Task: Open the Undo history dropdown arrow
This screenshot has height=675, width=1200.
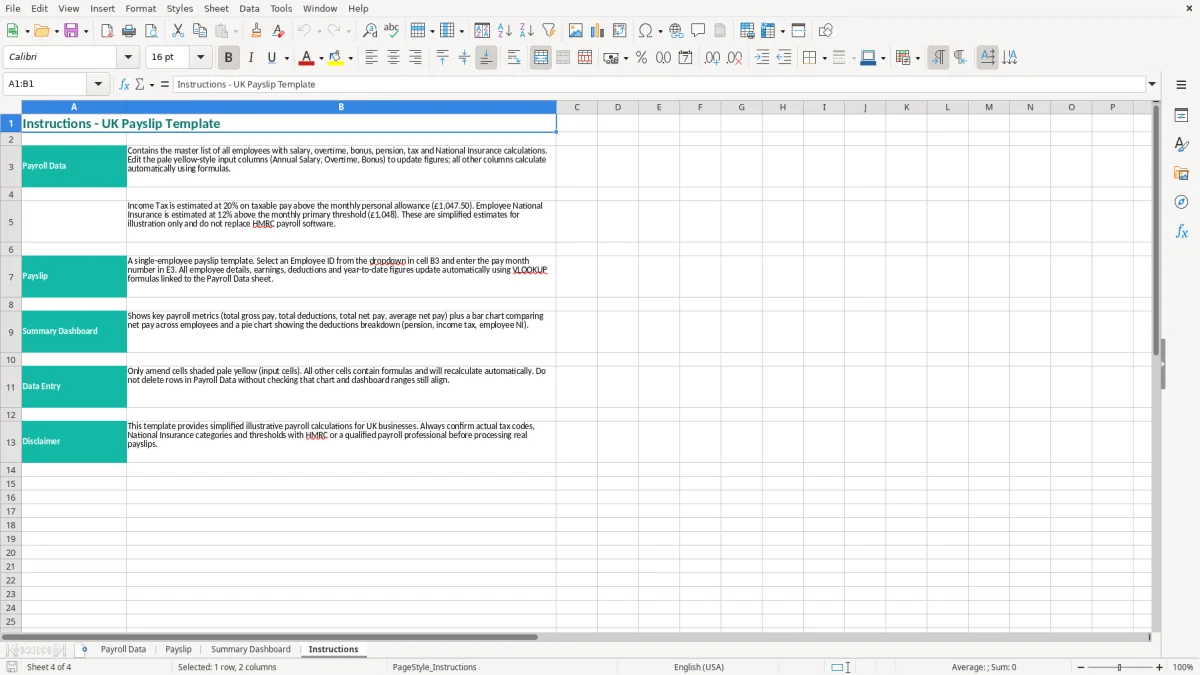Action: click(x=319, y=30)
